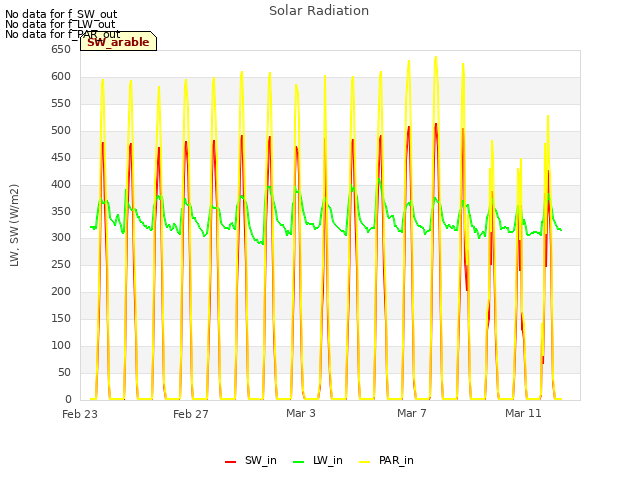Click the Mar 3 x-axis label

301,413
